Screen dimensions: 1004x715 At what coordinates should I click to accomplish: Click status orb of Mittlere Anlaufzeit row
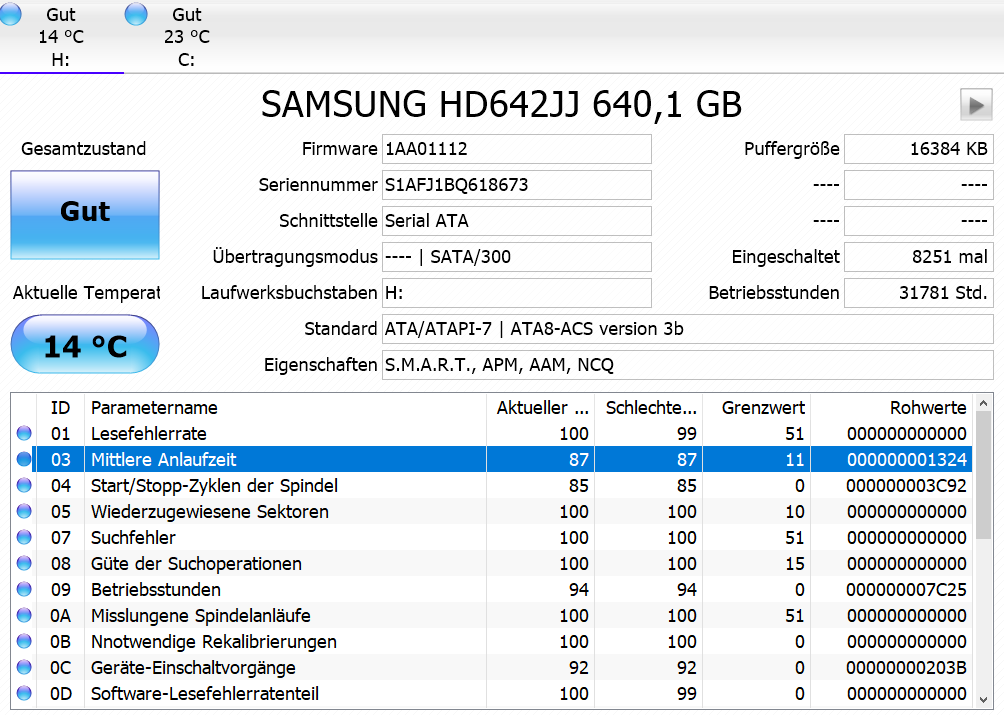[x=24, y=460]
